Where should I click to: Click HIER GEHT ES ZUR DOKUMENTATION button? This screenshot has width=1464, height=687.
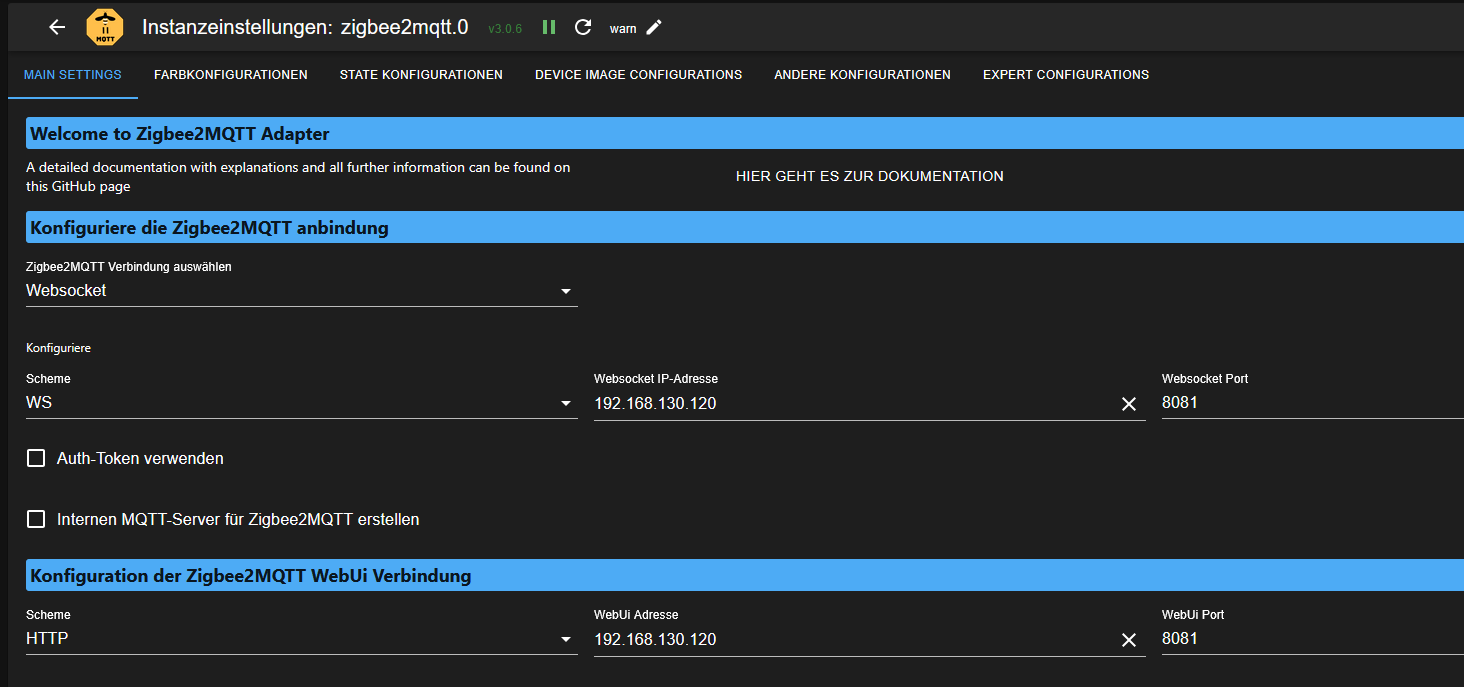click(x=870, y=176)
